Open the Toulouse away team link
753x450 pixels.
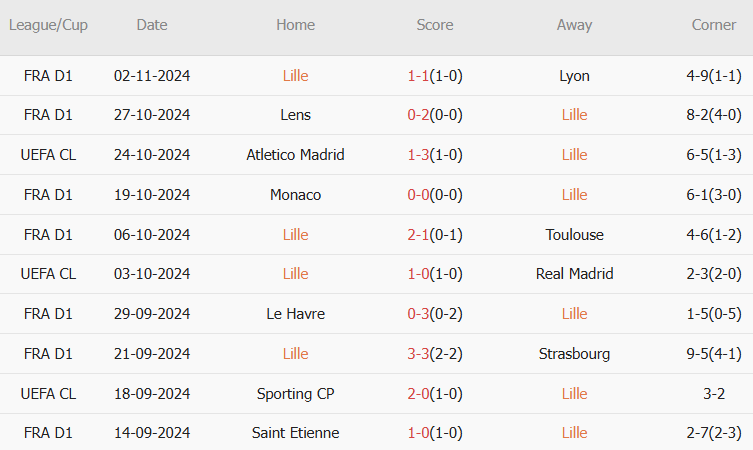(574, 235)
